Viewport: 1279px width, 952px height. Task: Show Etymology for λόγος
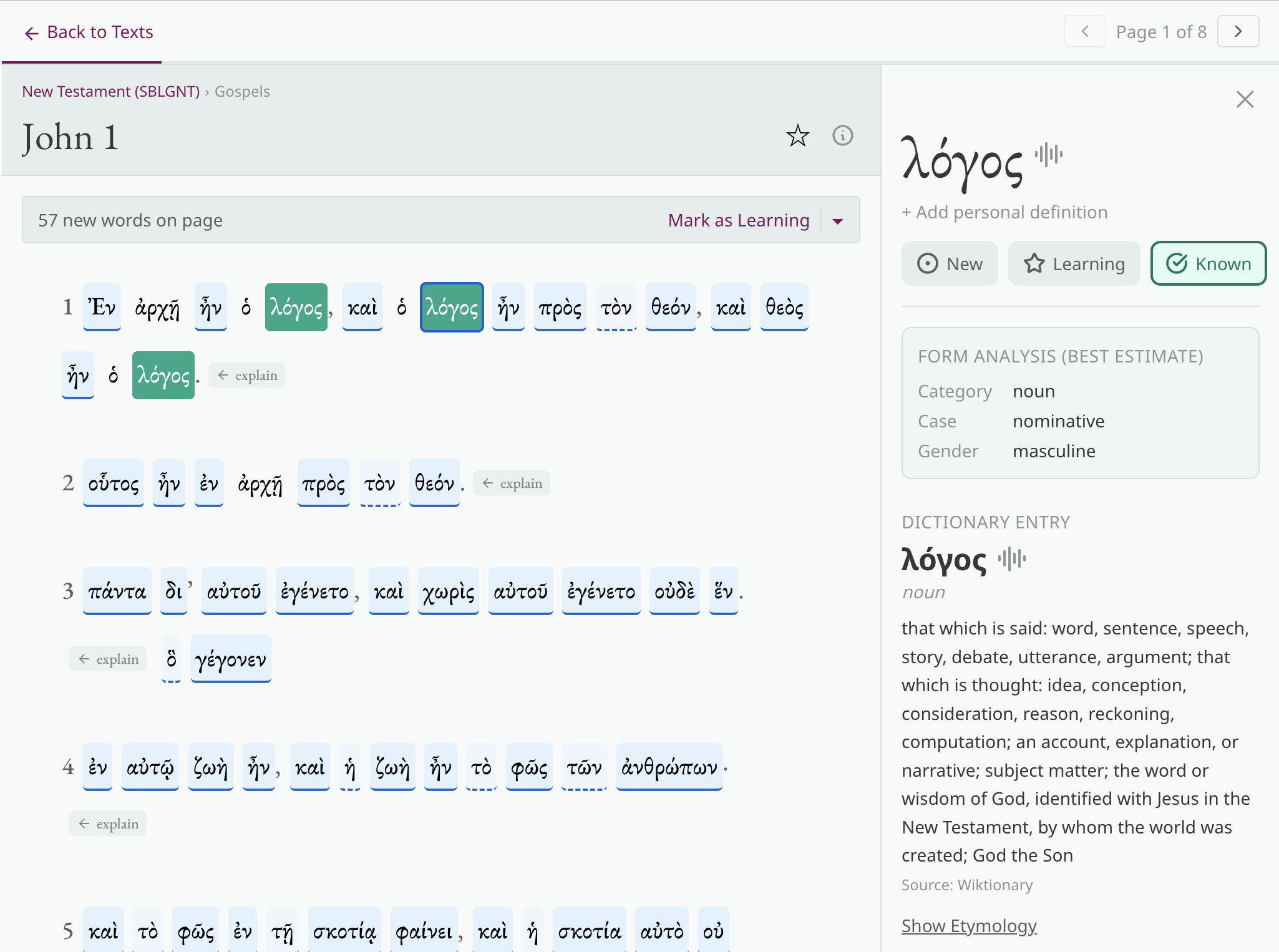pyautogui.click(x=969, y=926)
